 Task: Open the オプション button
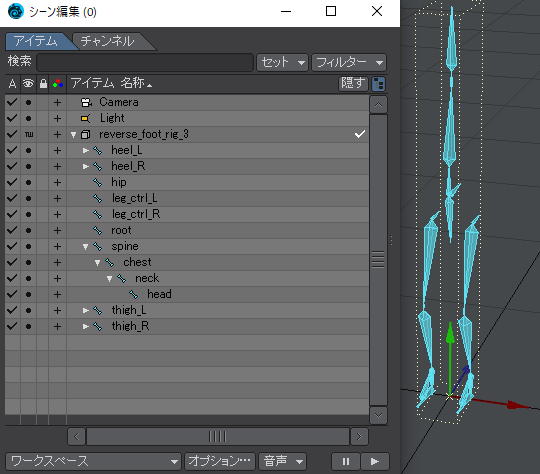click(220, 461)
